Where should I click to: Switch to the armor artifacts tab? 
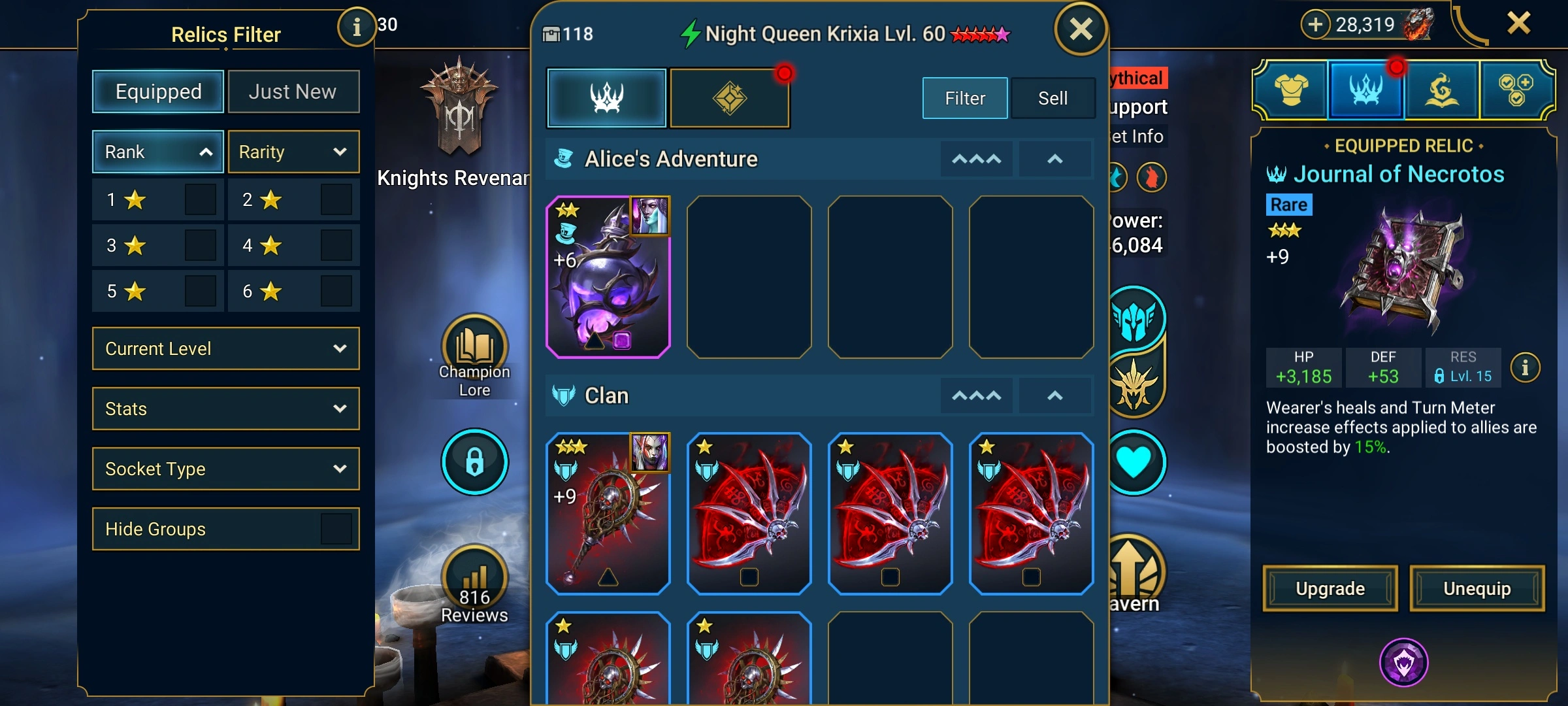click(x=1291, y=90)
